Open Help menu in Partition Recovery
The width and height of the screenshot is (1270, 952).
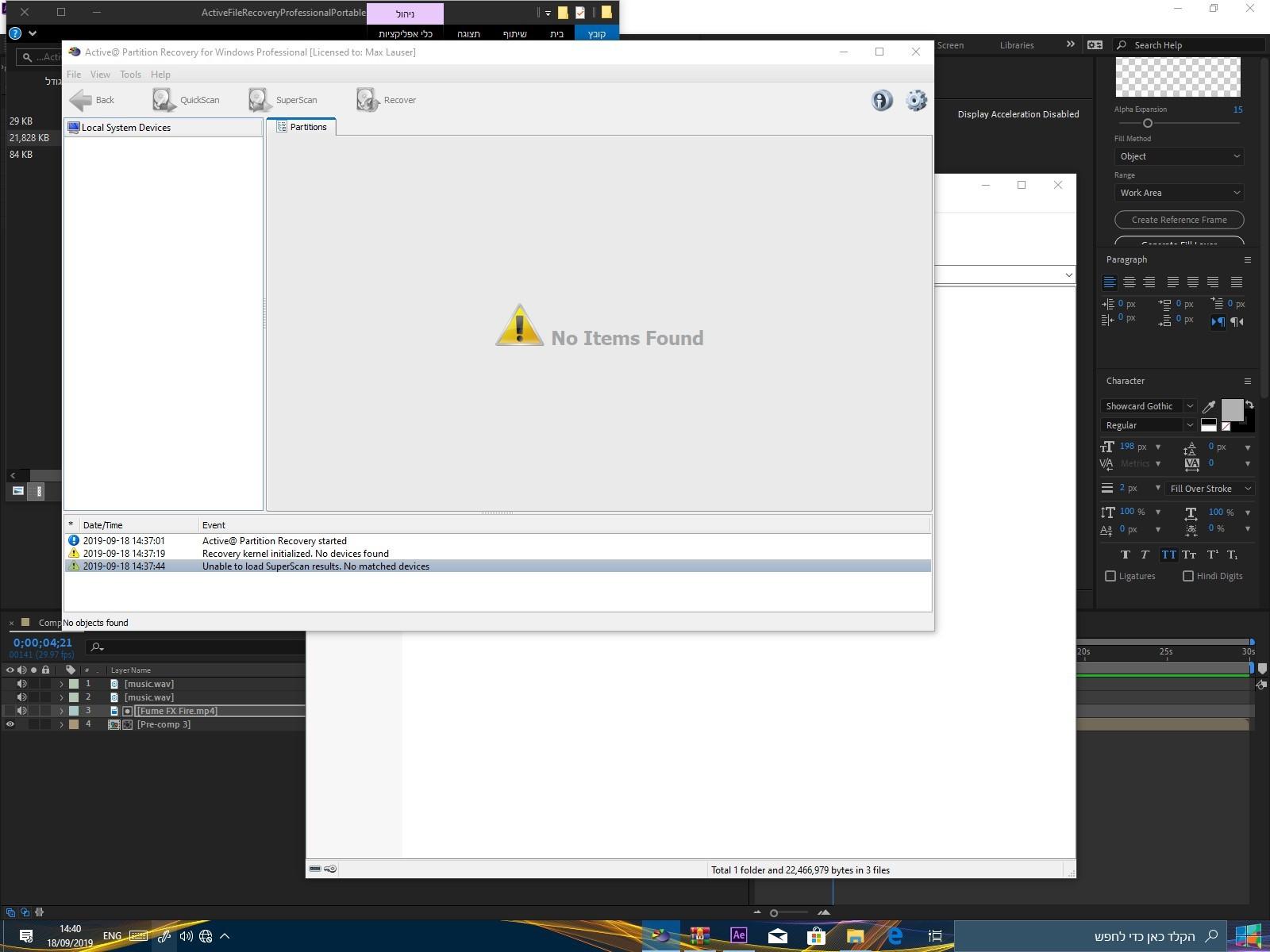[160, 74]
